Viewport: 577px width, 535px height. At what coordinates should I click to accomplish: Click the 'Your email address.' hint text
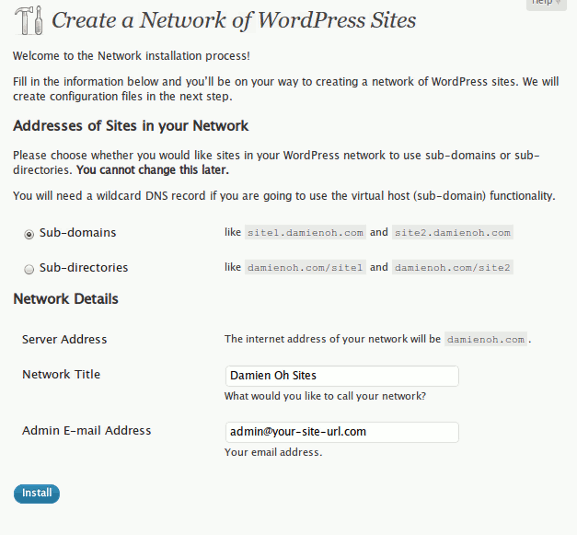[273, 452]
